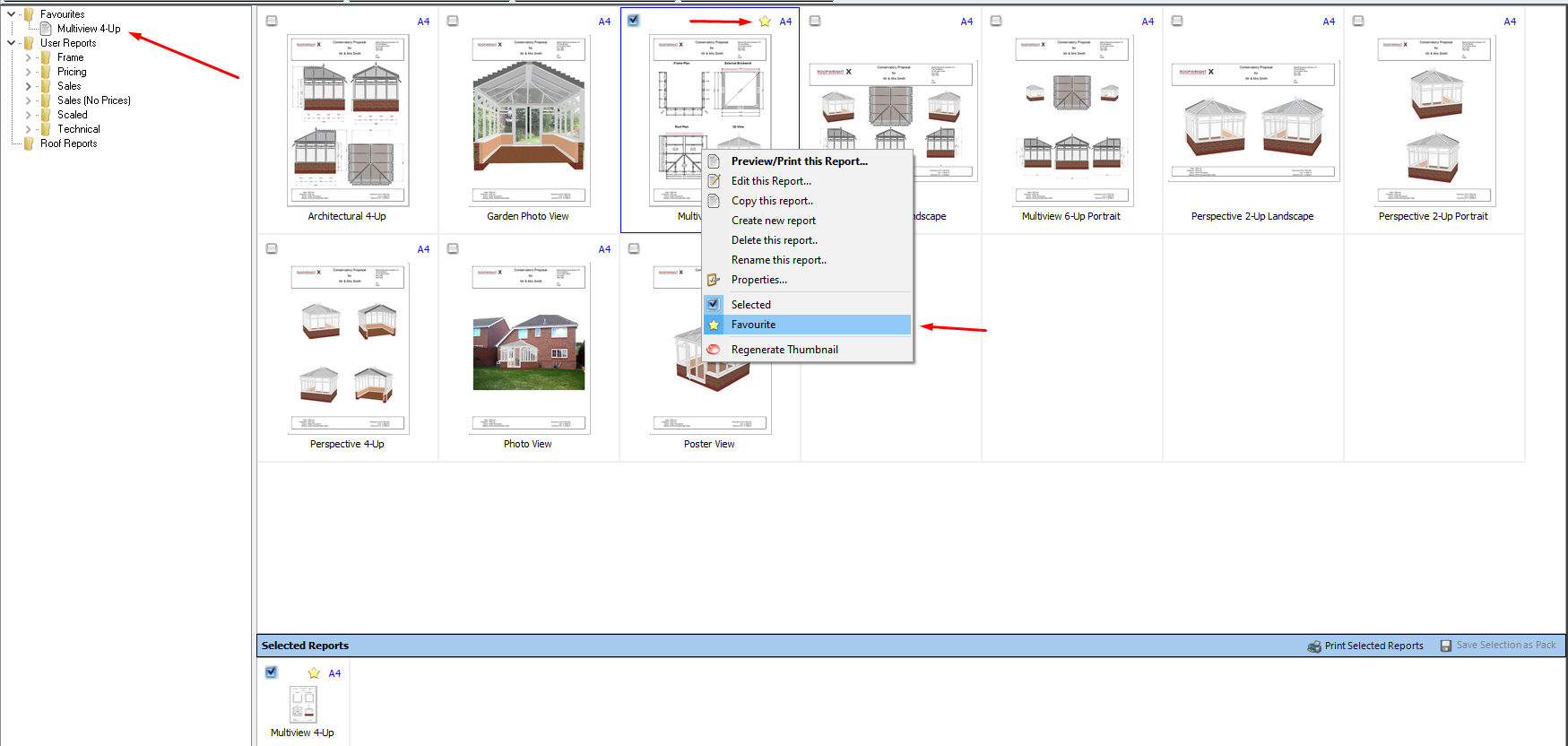Select the Perspective 2-Up Landscape thumbnail
The image size is (1568, 746).
(x=1253, y=121)
